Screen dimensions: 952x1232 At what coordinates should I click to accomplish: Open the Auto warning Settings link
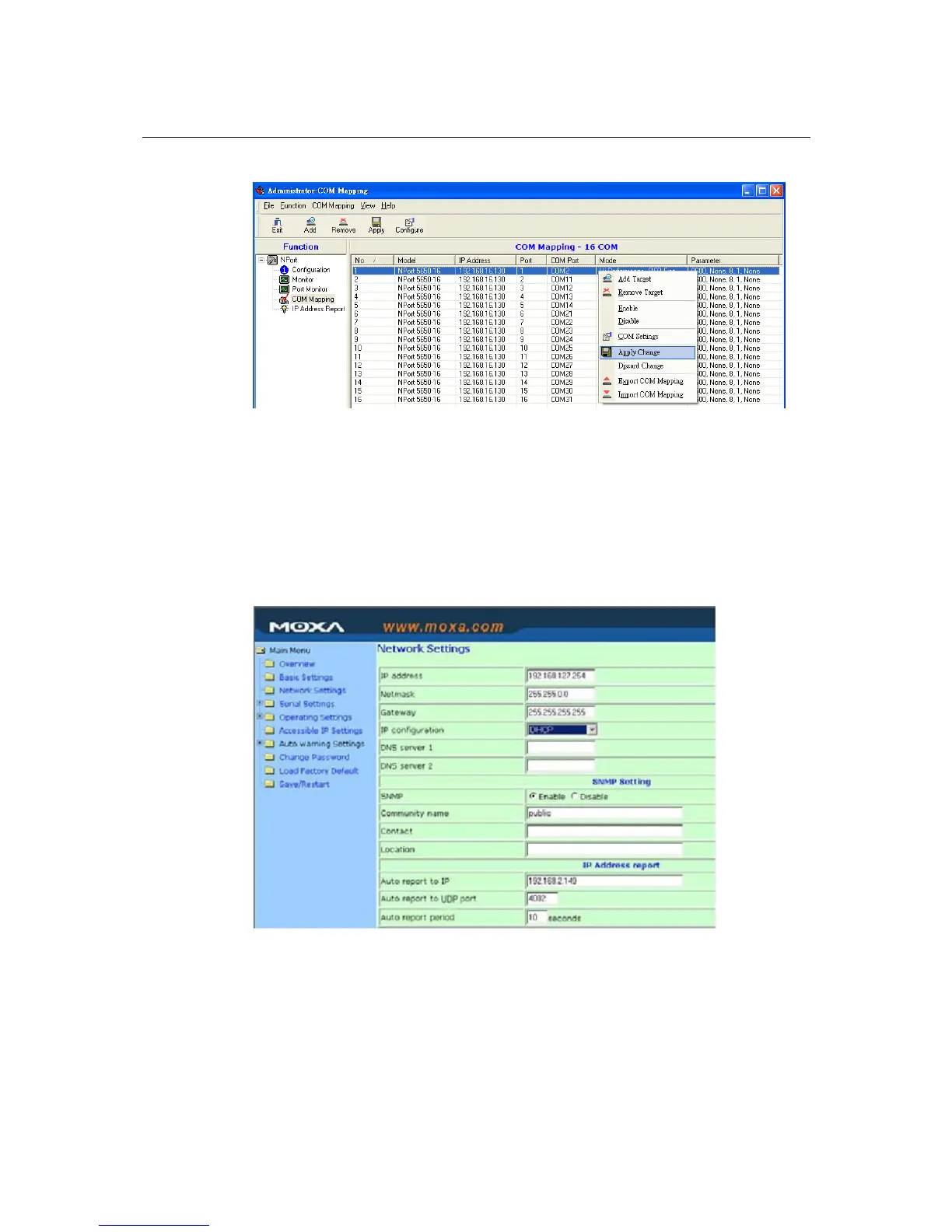[322, 744]
